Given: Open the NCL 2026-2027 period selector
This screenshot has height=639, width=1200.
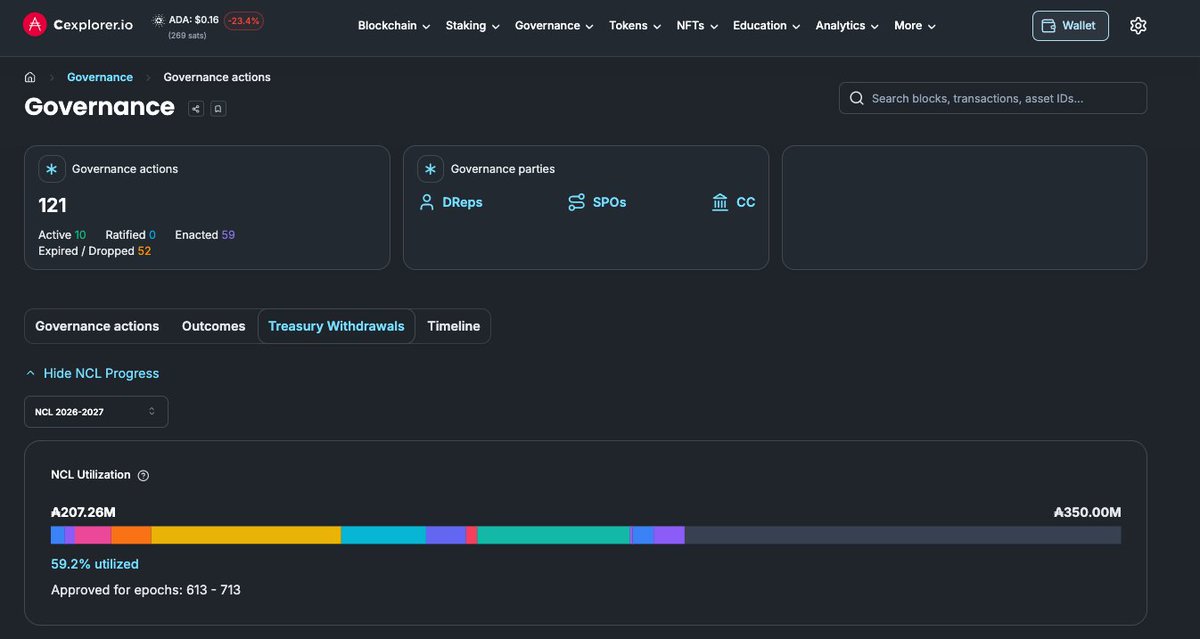Looking at the screenshot, I should pos(96,412).
